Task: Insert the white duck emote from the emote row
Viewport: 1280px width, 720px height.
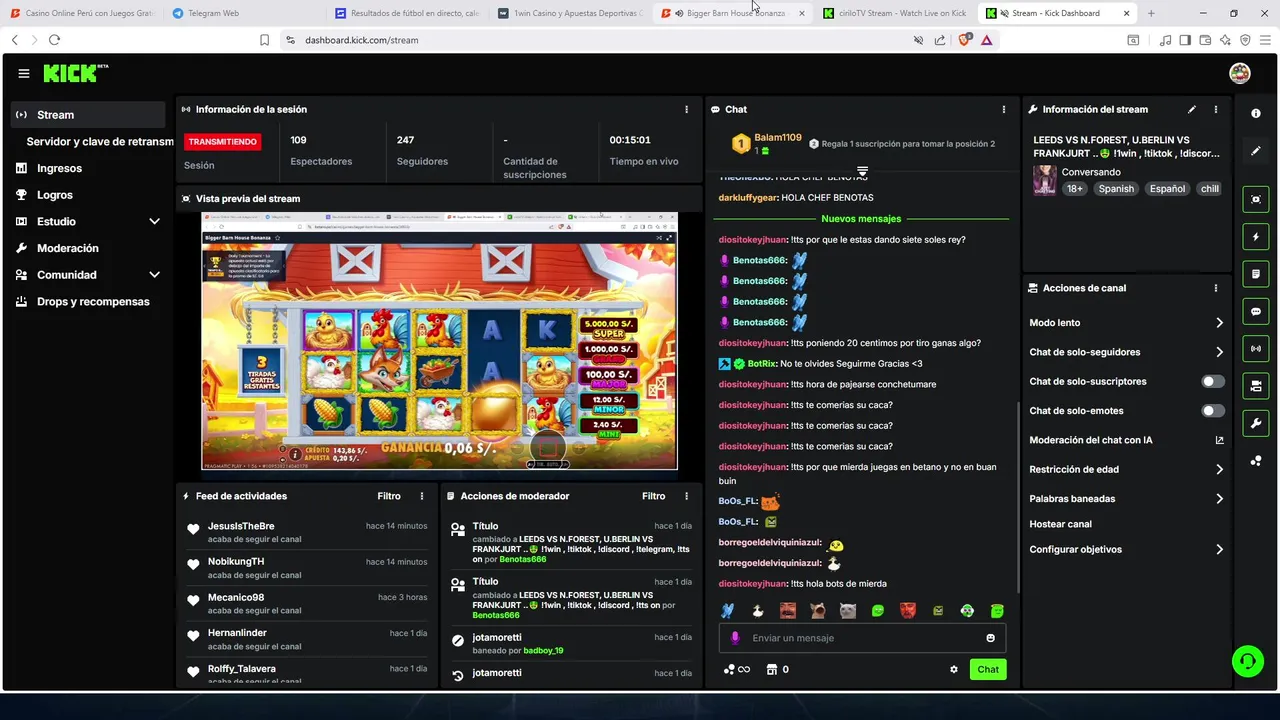Action: point(758,610)
